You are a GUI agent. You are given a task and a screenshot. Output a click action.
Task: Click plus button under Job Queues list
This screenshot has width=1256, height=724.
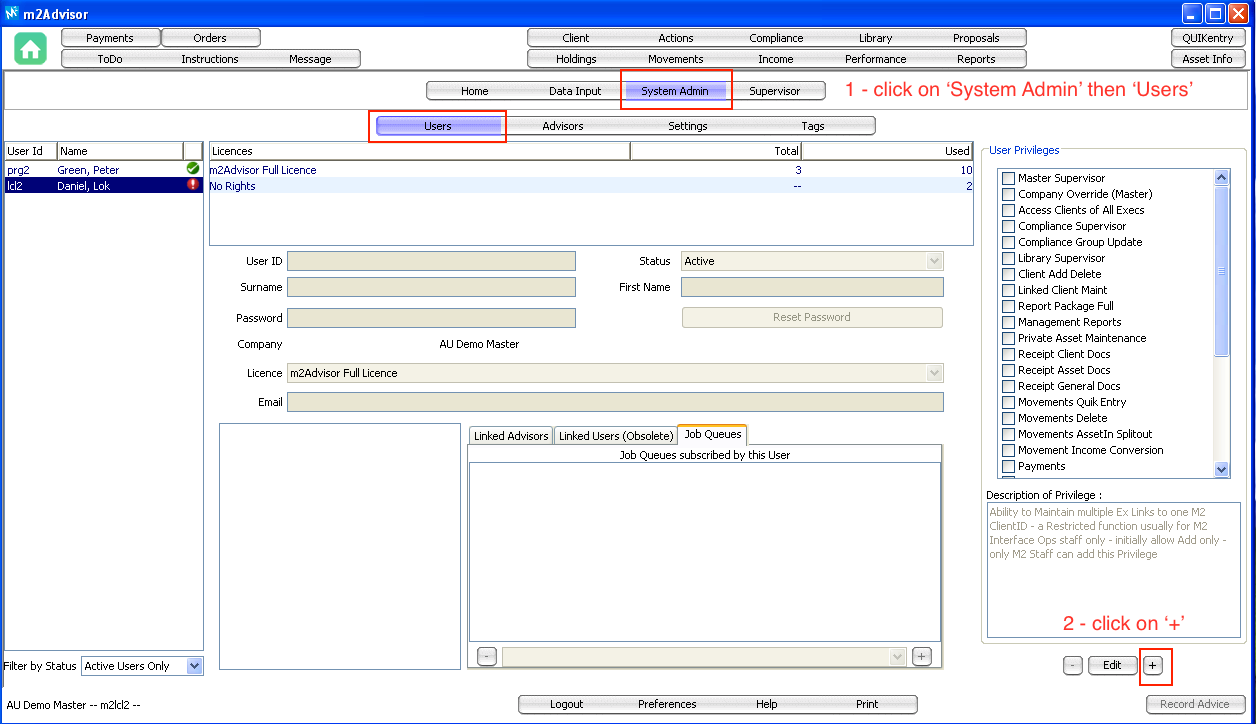(x=922, y=657)
